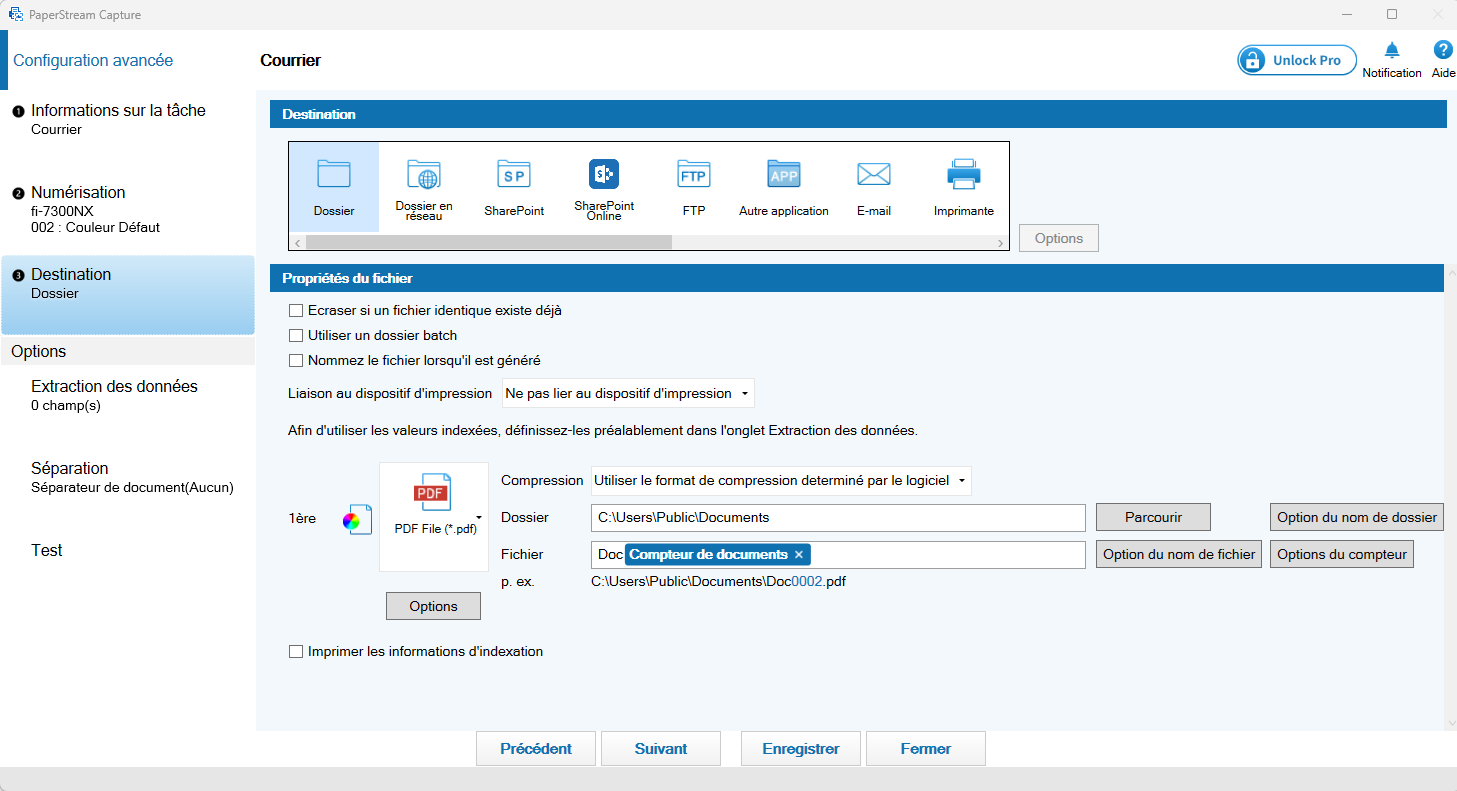
Task: Enable Imprimer les informations d'indexation
Action: pos(296,651)
